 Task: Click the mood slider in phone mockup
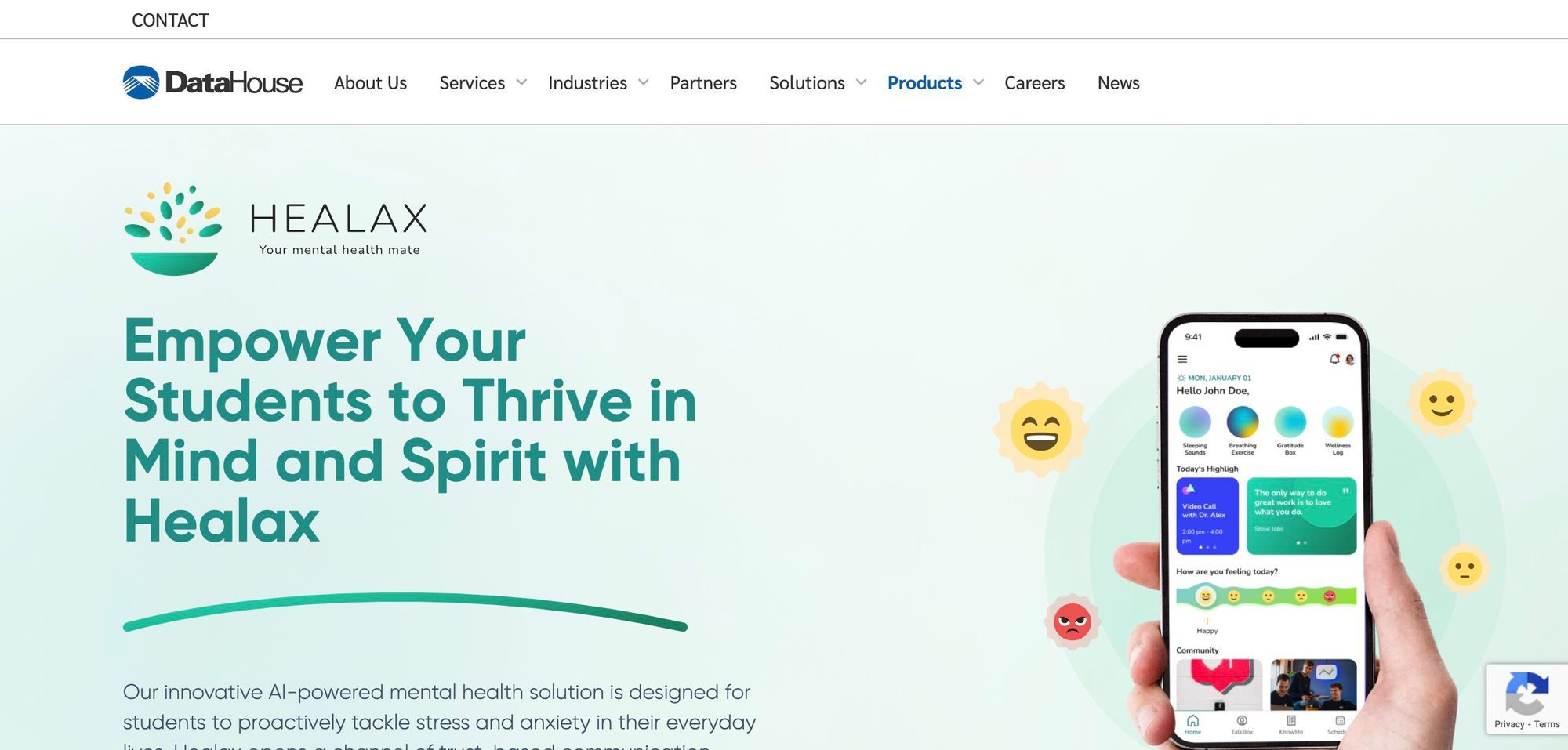(1266, 596)
